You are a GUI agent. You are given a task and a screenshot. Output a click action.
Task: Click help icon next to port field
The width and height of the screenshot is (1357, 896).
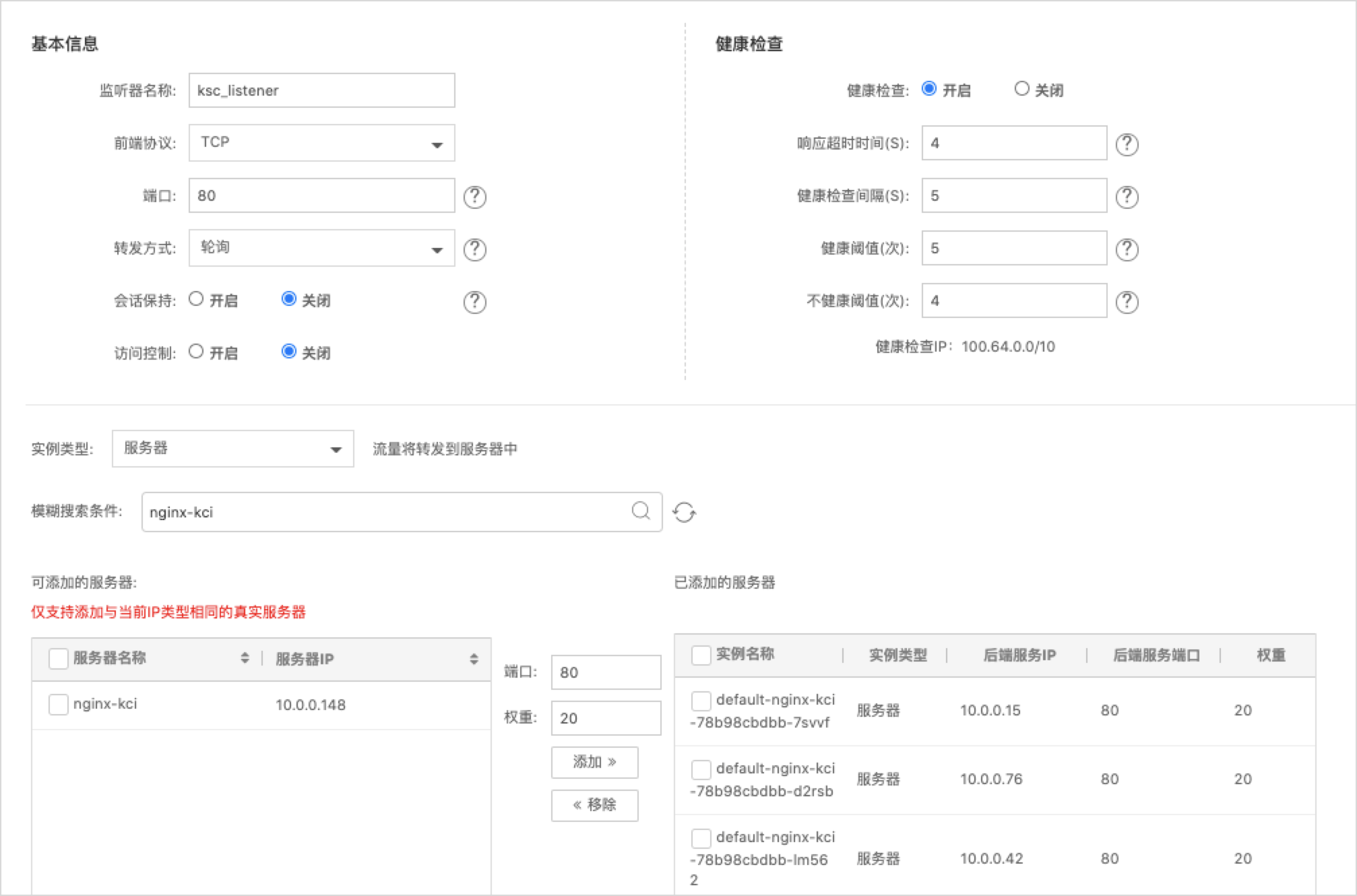pos(474,197)
